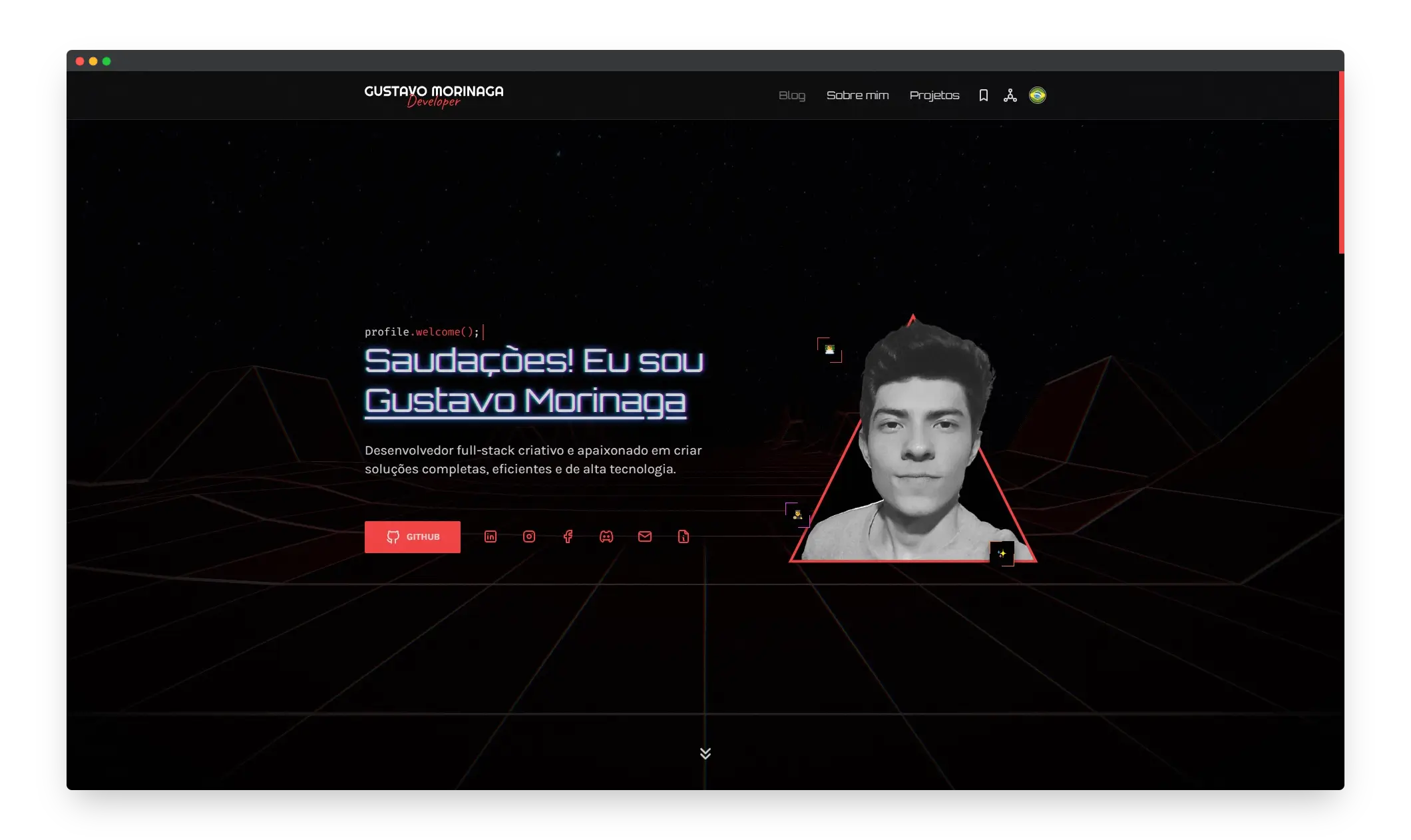Click the sparkle badge on the portrait

click(x=1002, y=553)
